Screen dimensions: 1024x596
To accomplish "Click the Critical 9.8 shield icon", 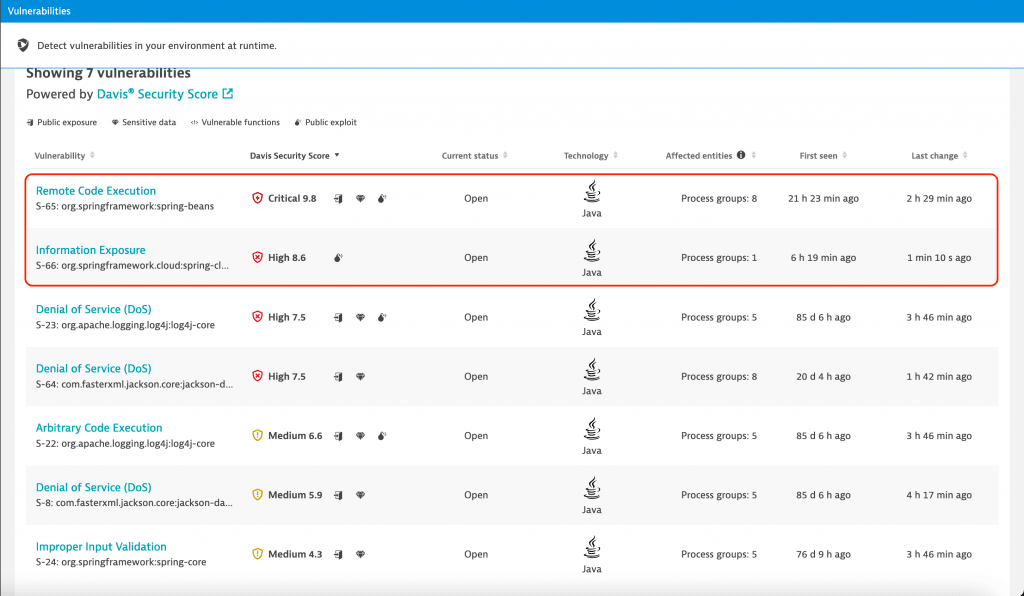I will pos(257,198).
